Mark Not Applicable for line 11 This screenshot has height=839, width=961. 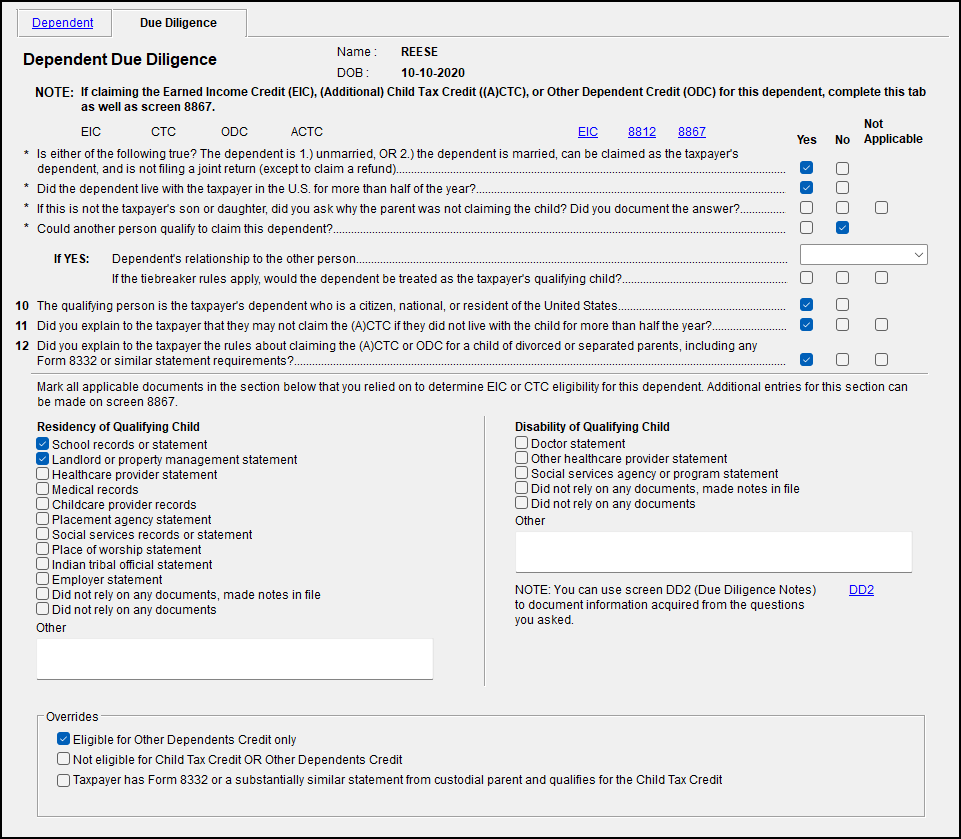tap(881, 325)
